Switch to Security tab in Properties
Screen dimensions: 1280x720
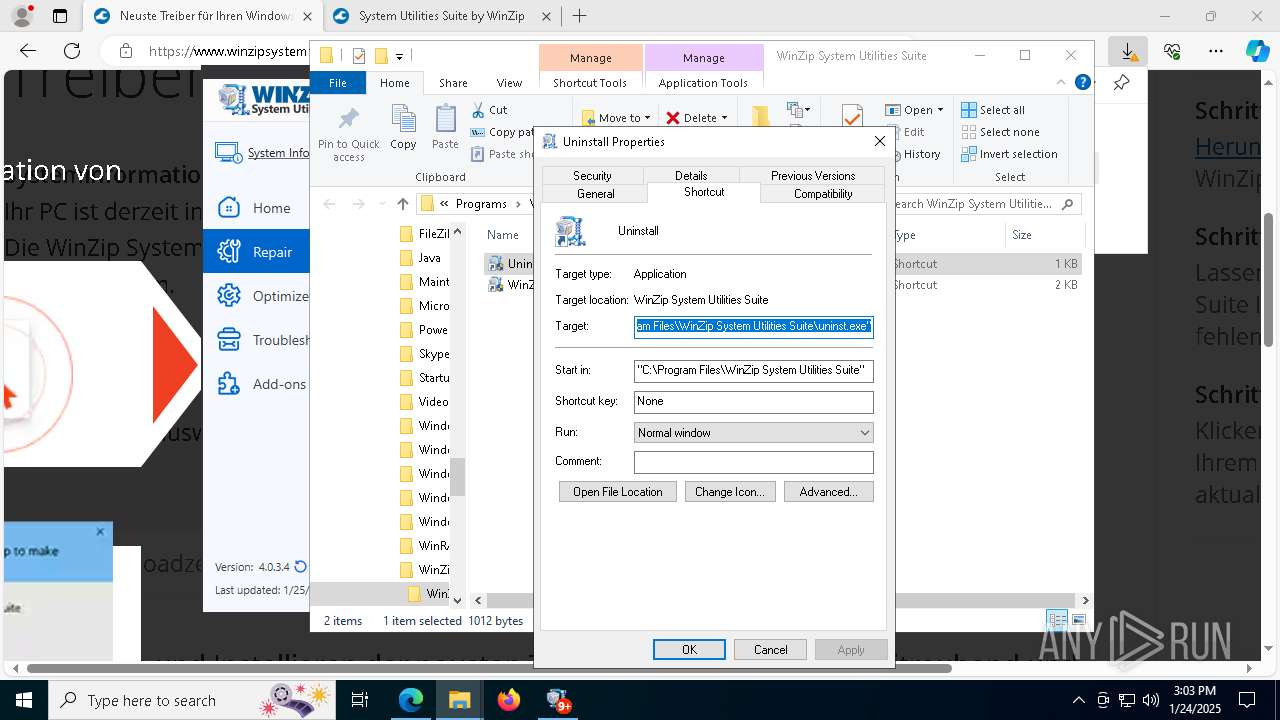click(x=592, y=175)
